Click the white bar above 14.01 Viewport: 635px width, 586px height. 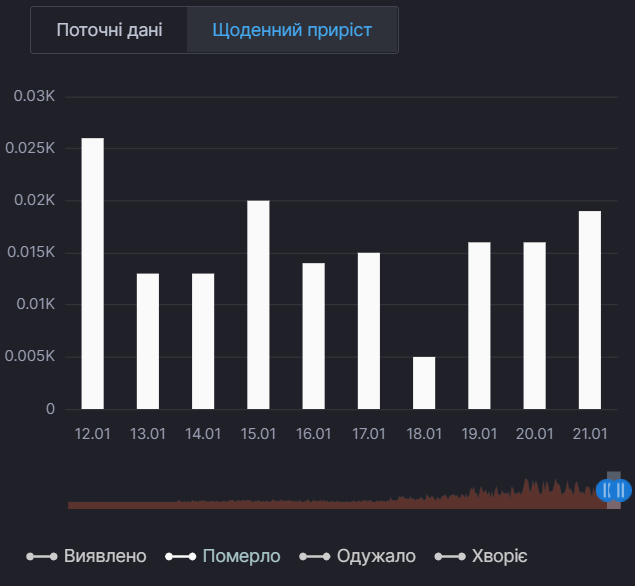203,341
